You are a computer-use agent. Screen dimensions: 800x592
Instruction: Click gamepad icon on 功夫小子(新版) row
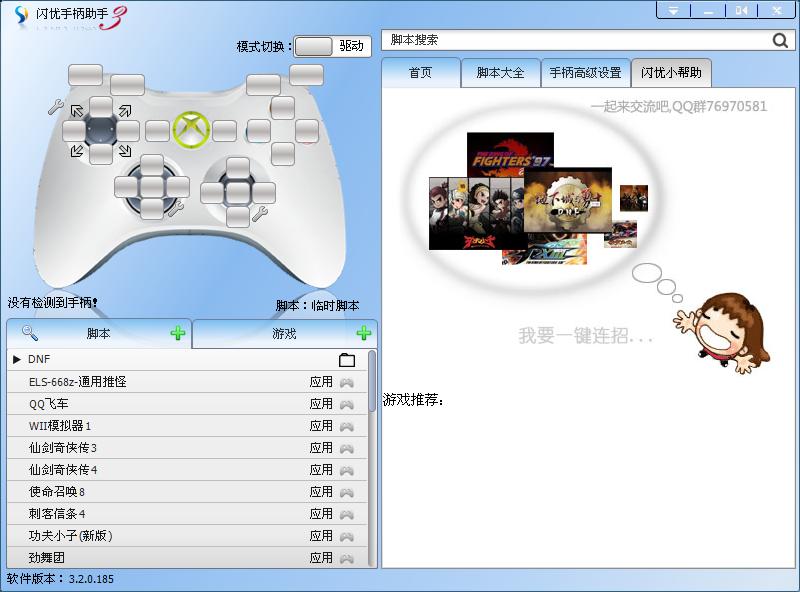347,536
